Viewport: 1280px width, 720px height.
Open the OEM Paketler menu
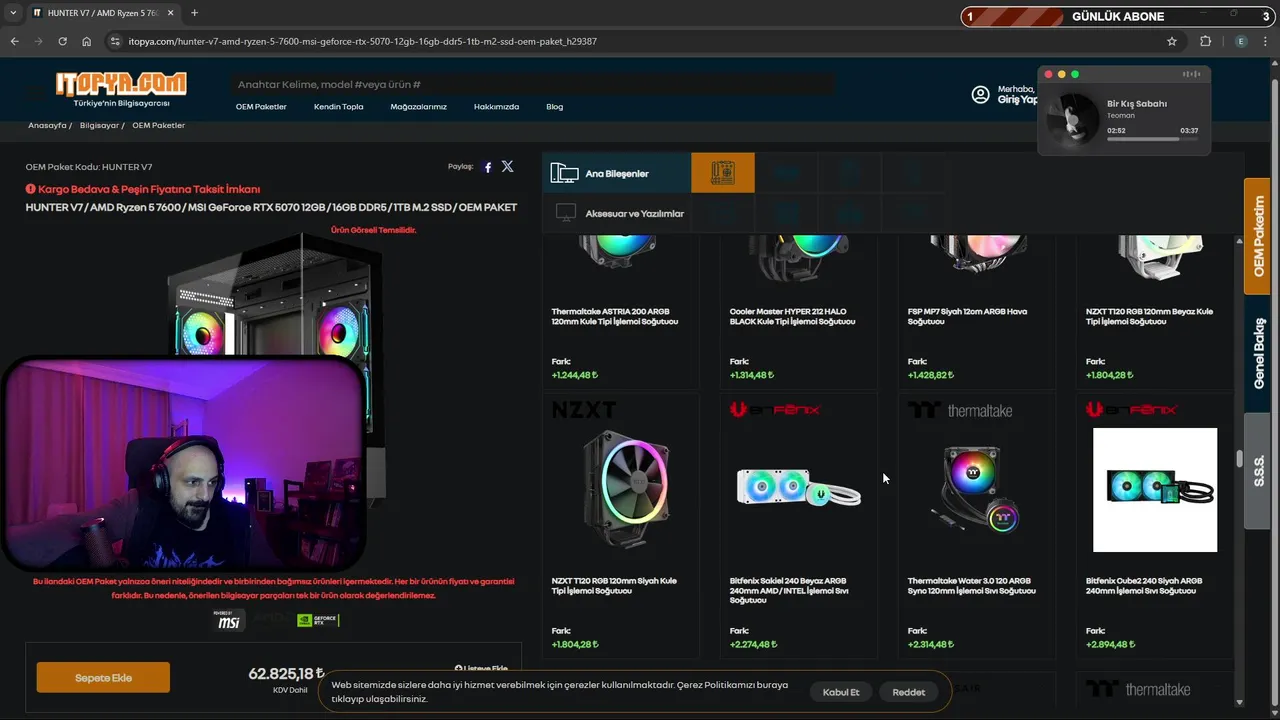pos(261,107)
